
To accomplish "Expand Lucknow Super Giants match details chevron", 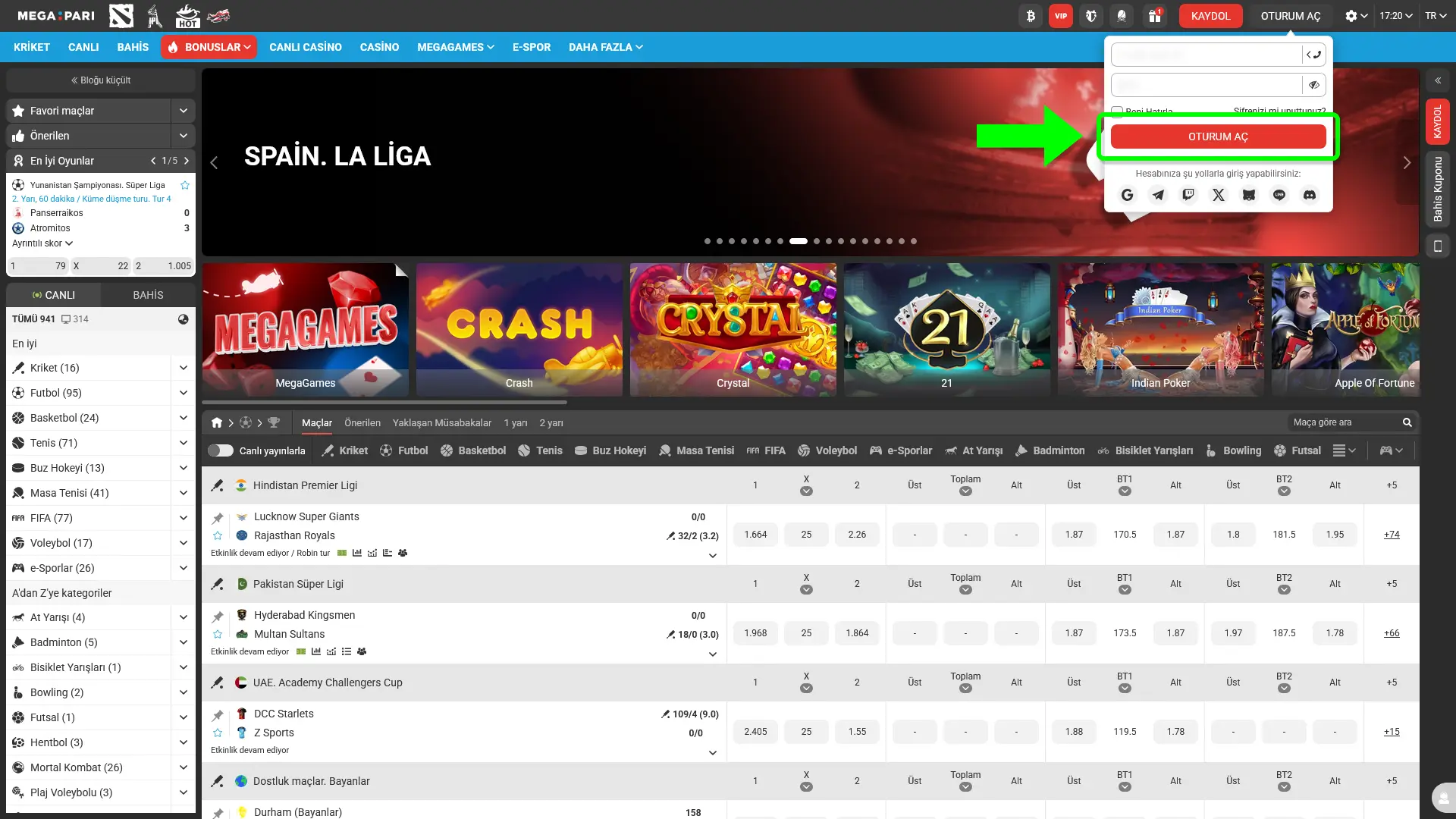I will (x=712, y=555).
